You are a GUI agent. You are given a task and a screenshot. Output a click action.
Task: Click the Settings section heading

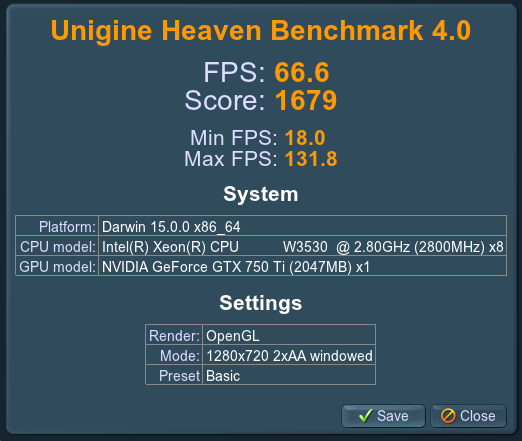(261, 303)
